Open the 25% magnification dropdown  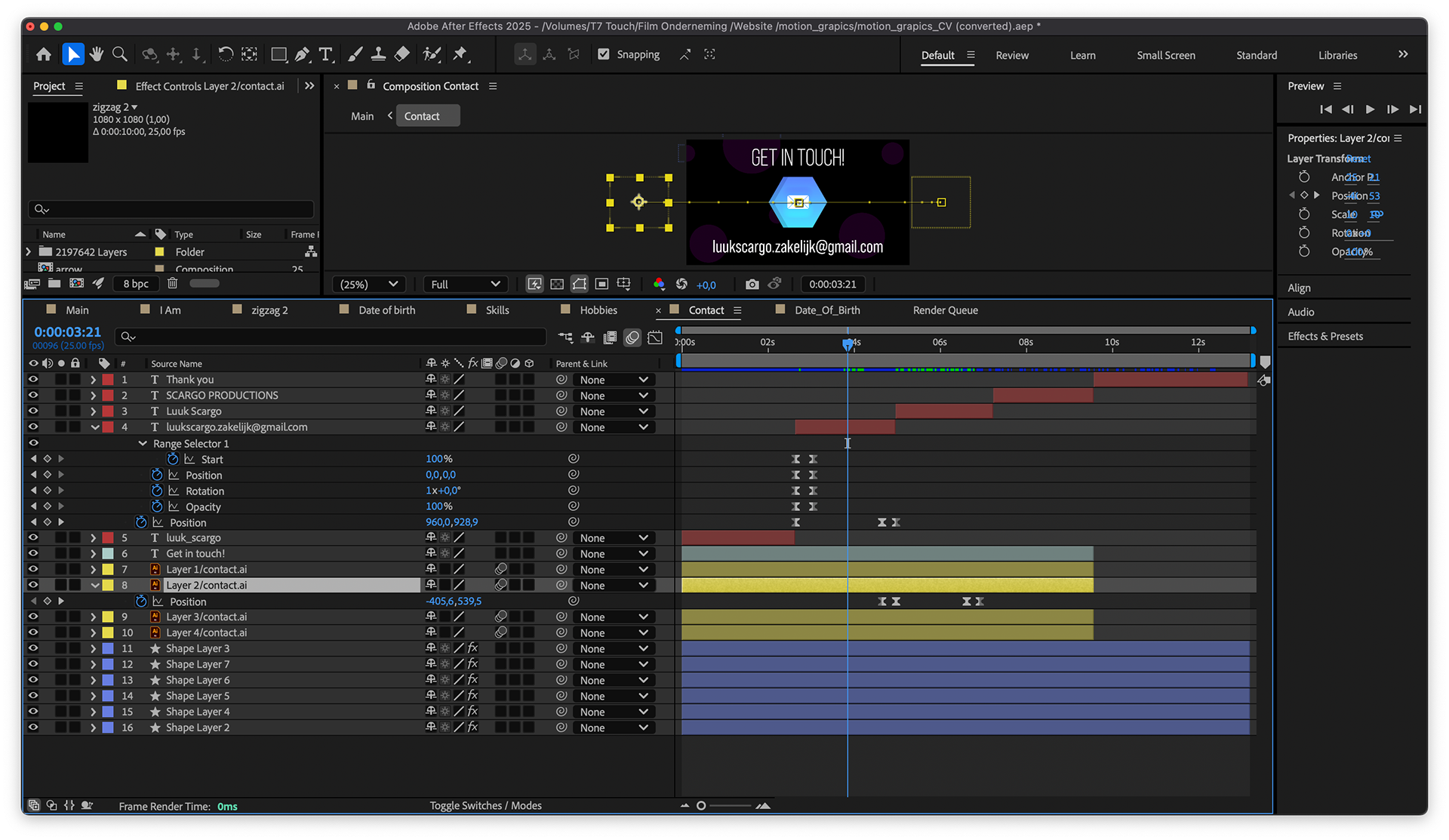point(369,285)
